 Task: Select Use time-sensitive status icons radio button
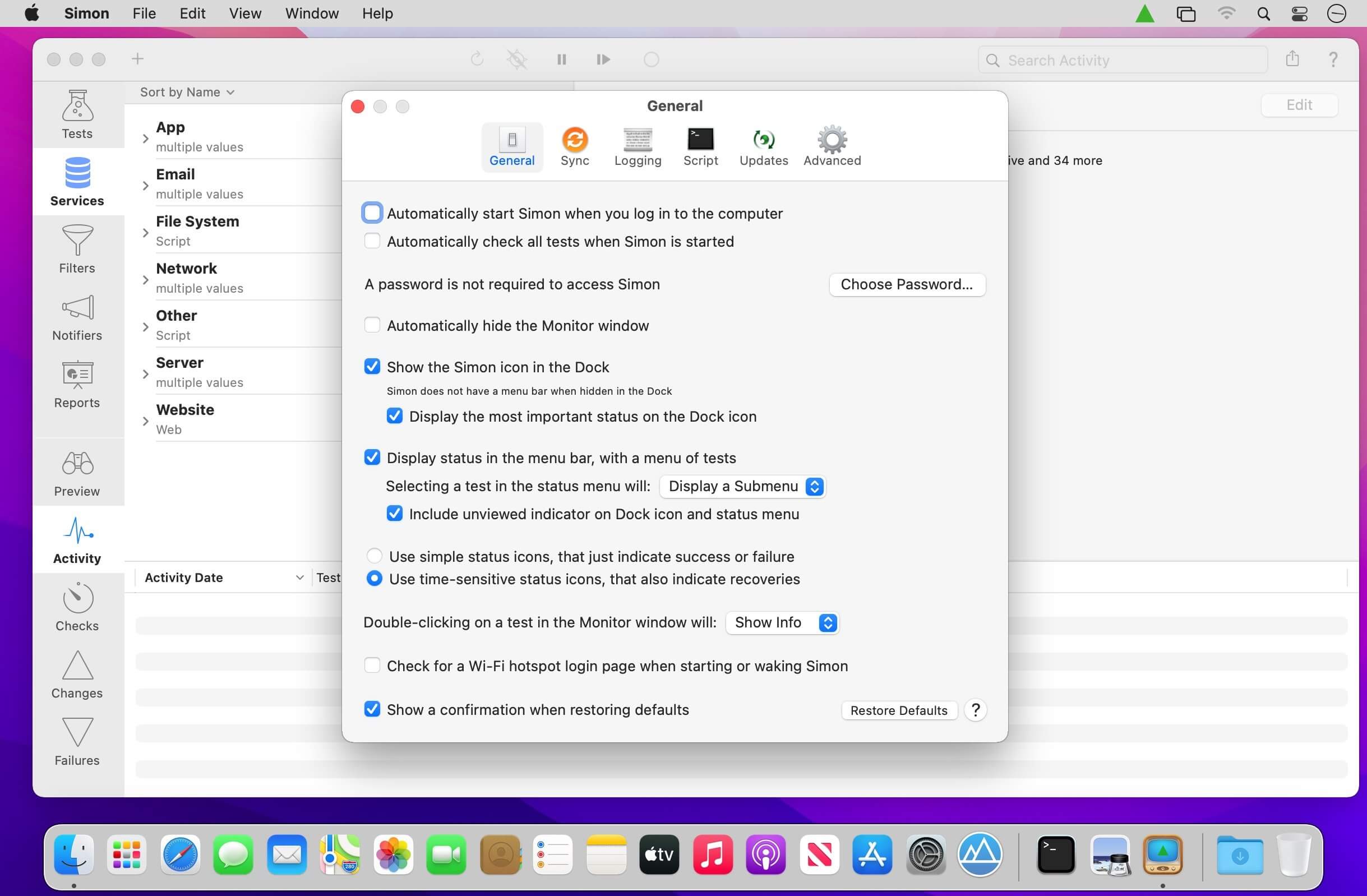point(374,579)
